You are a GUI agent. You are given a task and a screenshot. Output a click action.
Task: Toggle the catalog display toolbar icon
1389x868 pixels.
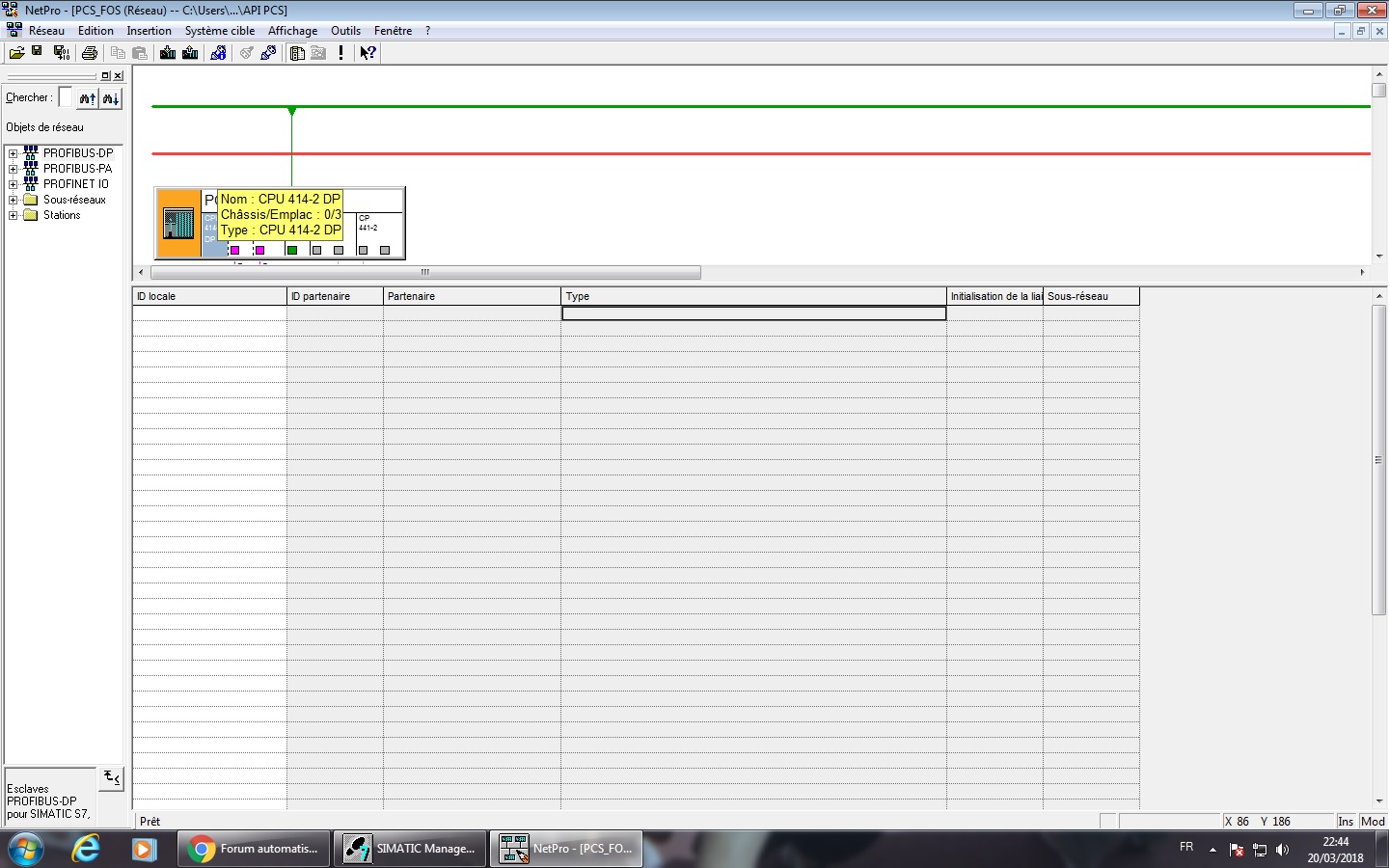tap(297, 53)
